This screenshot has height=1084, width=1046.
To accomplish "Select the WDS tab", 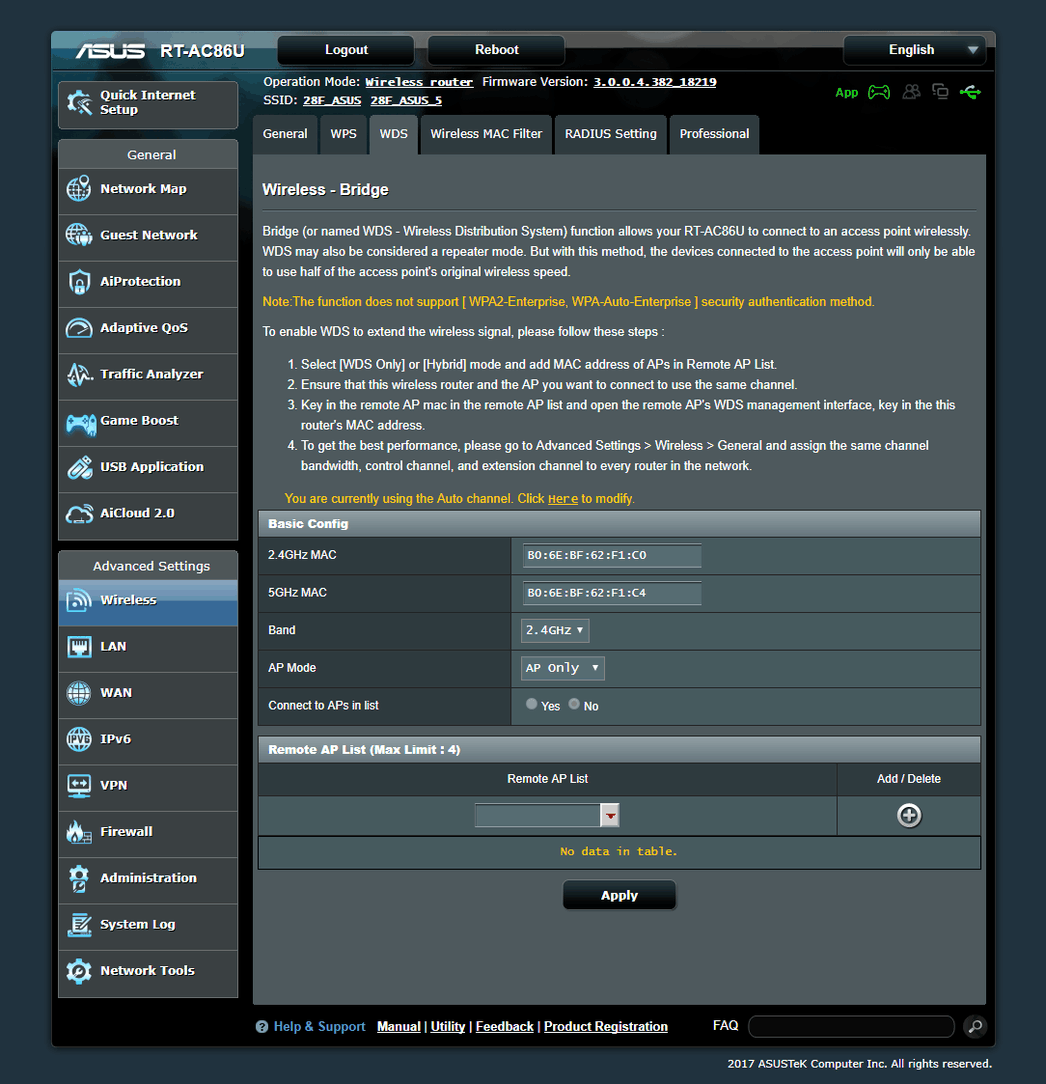I will coord(393,134).
